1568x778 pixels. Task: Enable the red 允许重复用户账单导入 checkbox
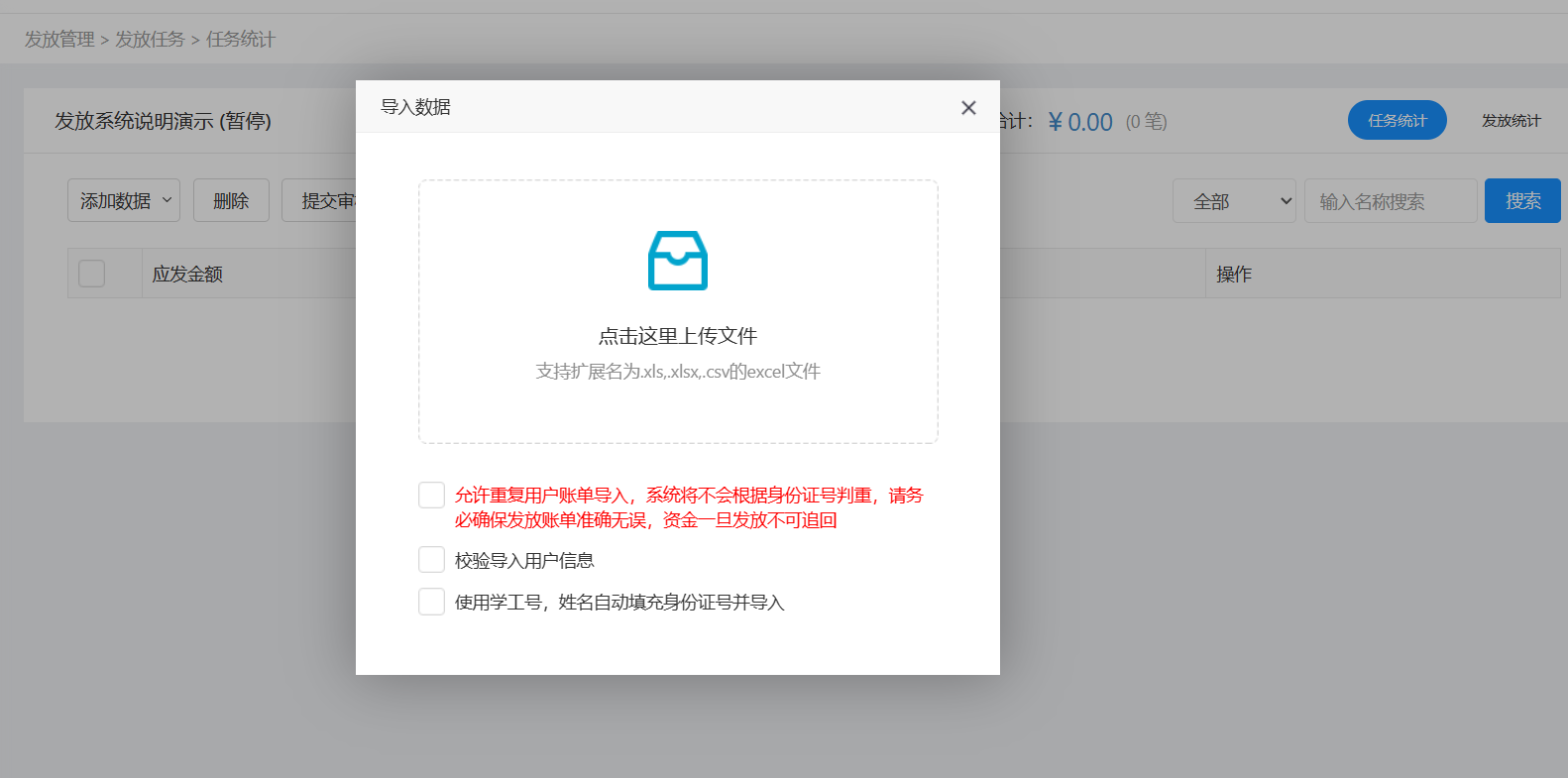[431, 495]
